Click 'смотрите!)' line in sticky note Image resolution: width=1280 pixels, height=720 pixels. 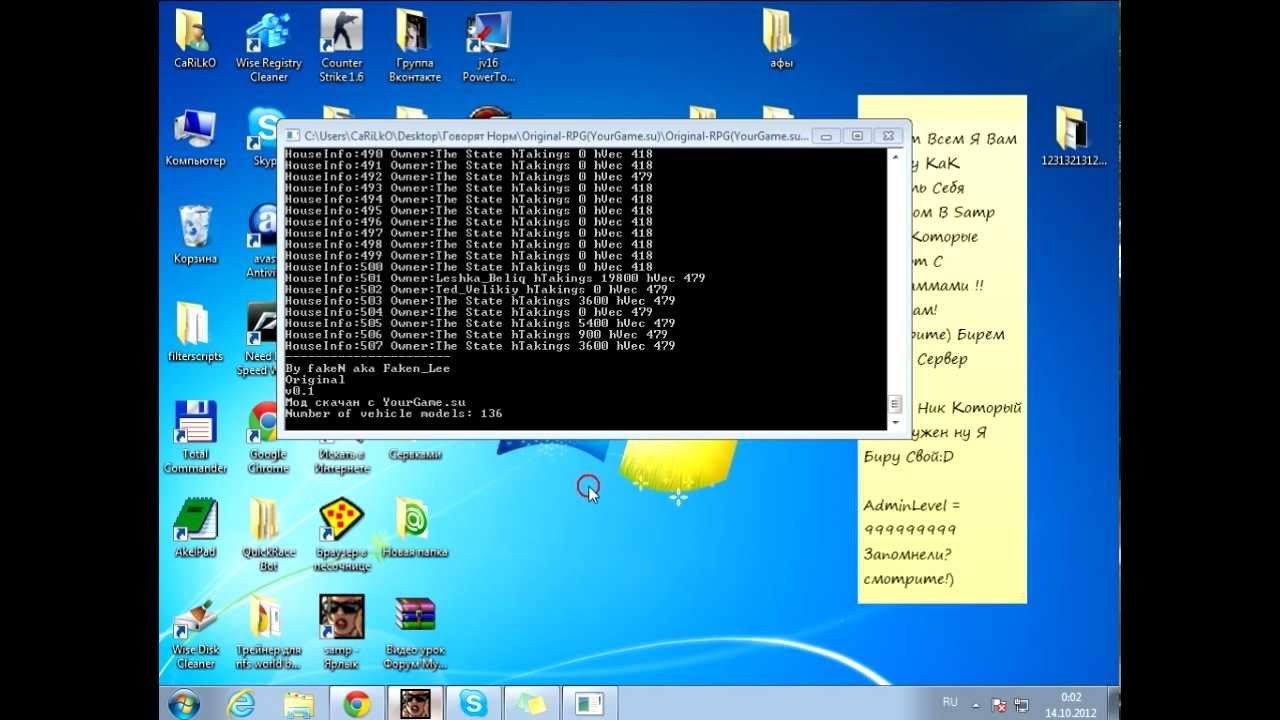click(x=908, y=579)
